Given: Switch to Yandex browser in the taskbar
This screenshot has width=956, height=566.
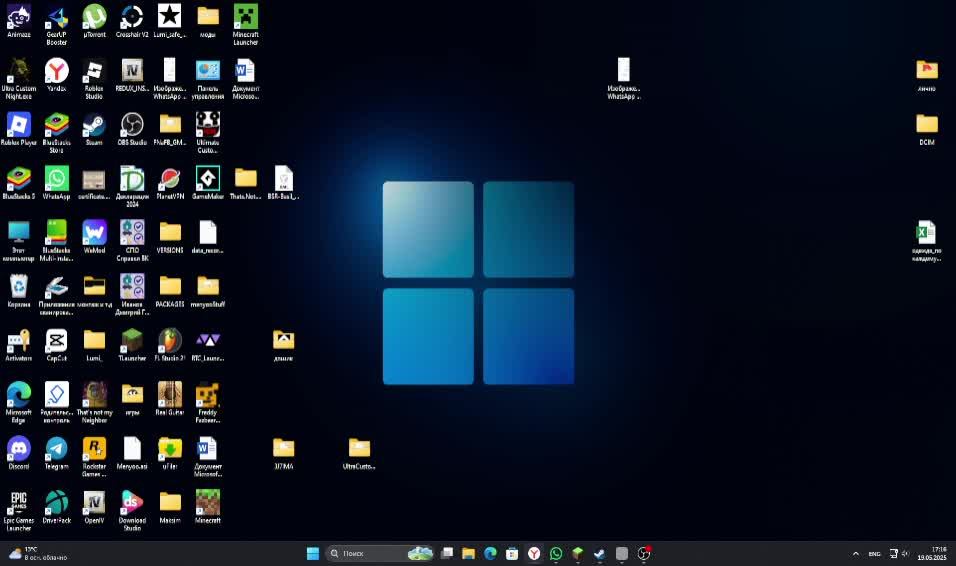Looking at the screenshot, I should (534, 553).
